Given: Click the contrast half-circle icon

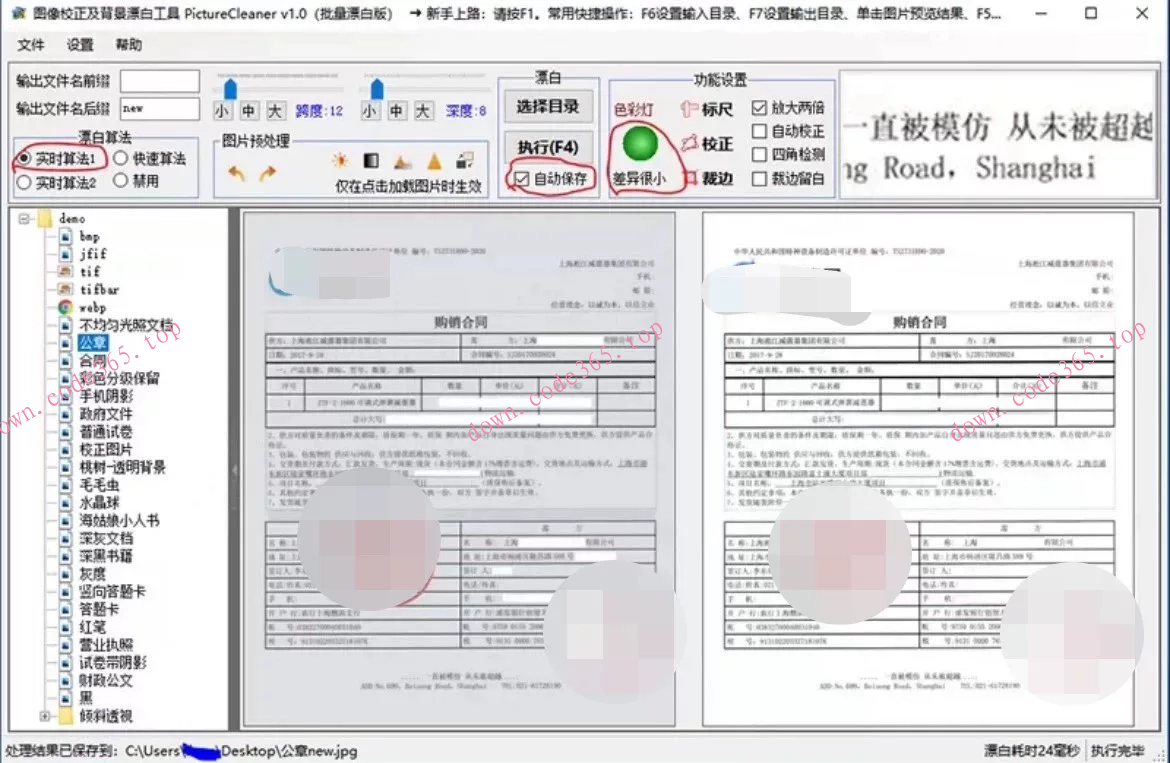Looking at the screenshot, I should pos(370,160).
